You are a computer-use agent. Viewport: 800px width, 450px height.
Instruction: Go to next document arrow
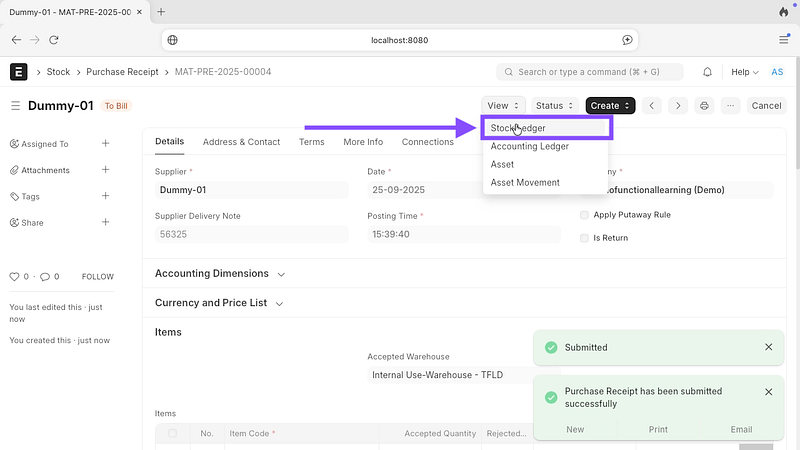[678, 106]
